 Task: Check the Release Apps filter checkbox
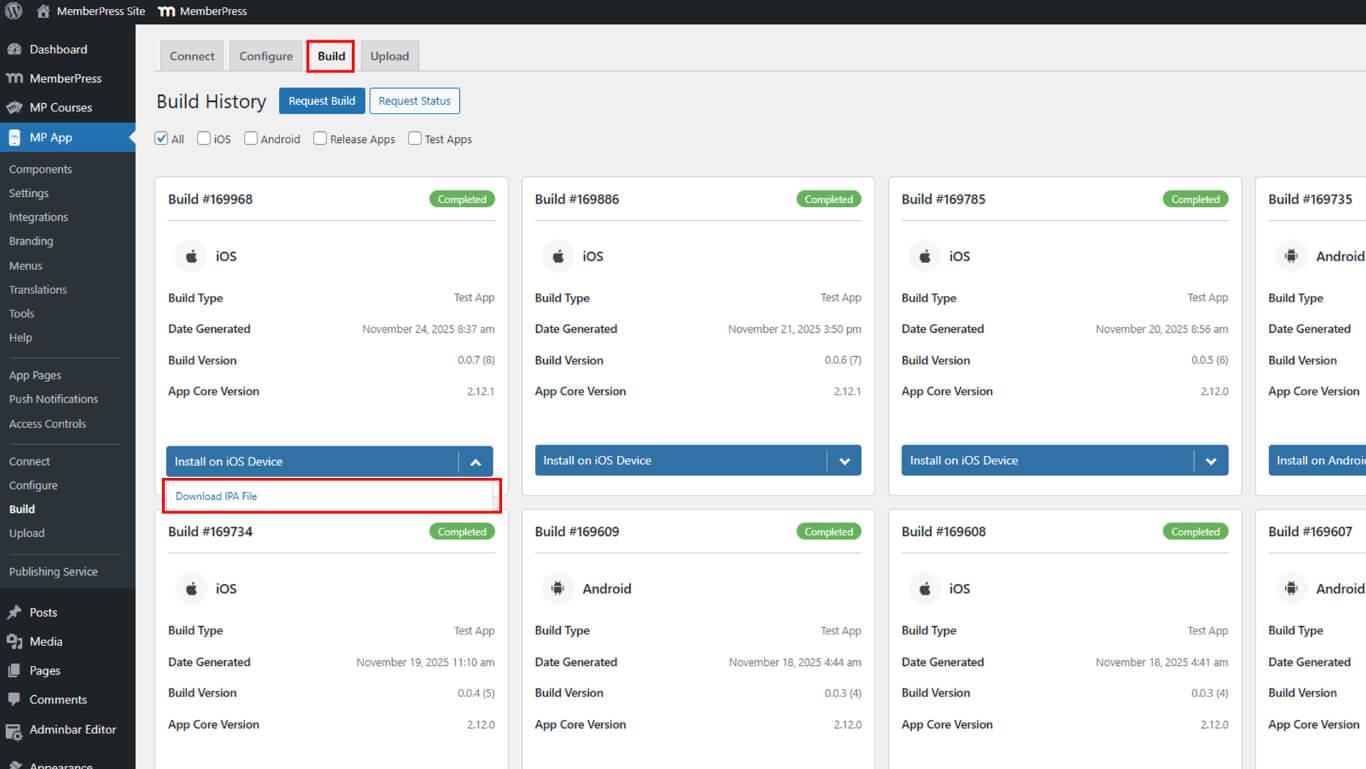(x=320, y=139)
